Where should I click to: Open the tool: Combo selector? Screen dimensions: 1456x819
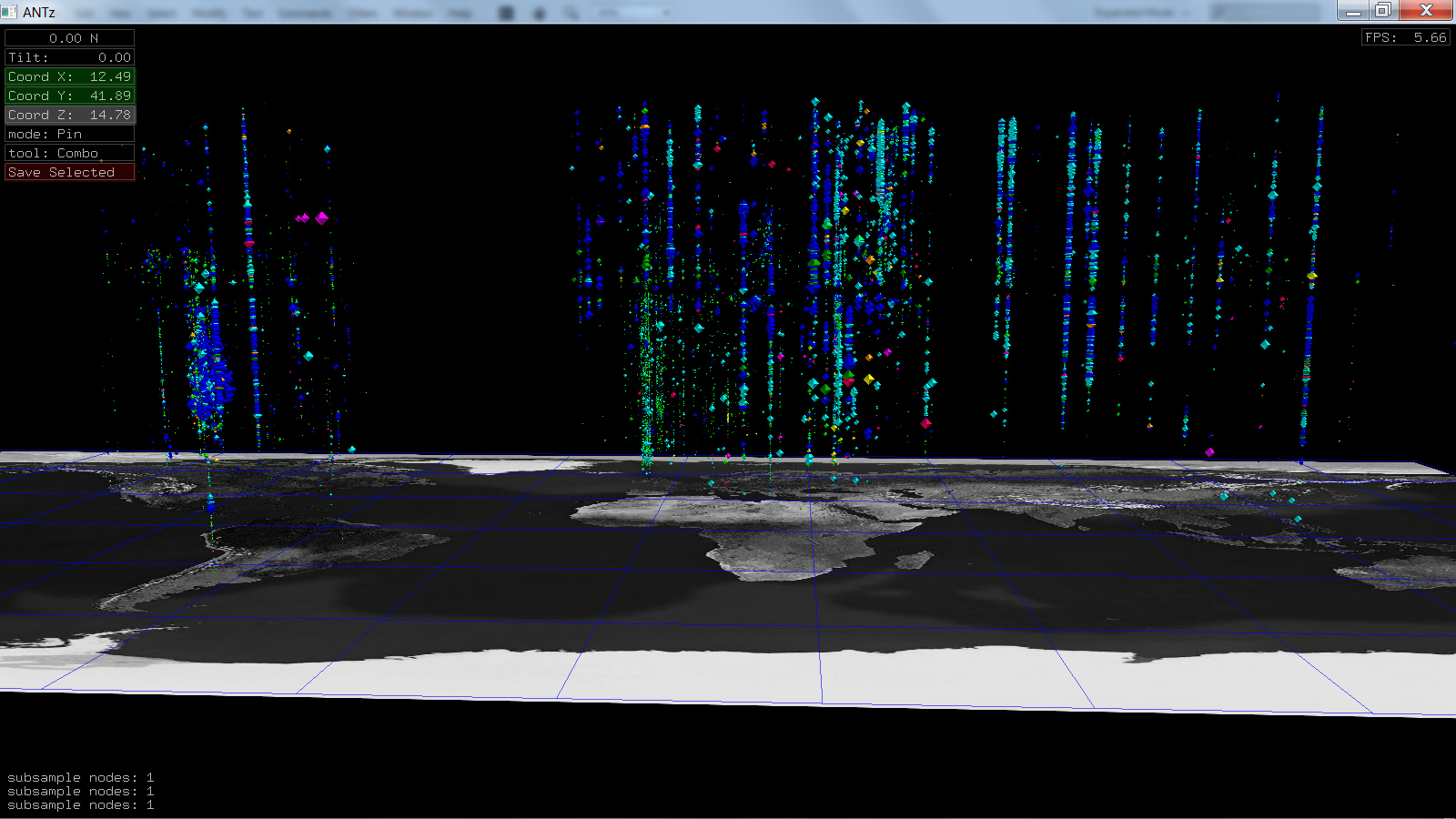coord(69,153)
